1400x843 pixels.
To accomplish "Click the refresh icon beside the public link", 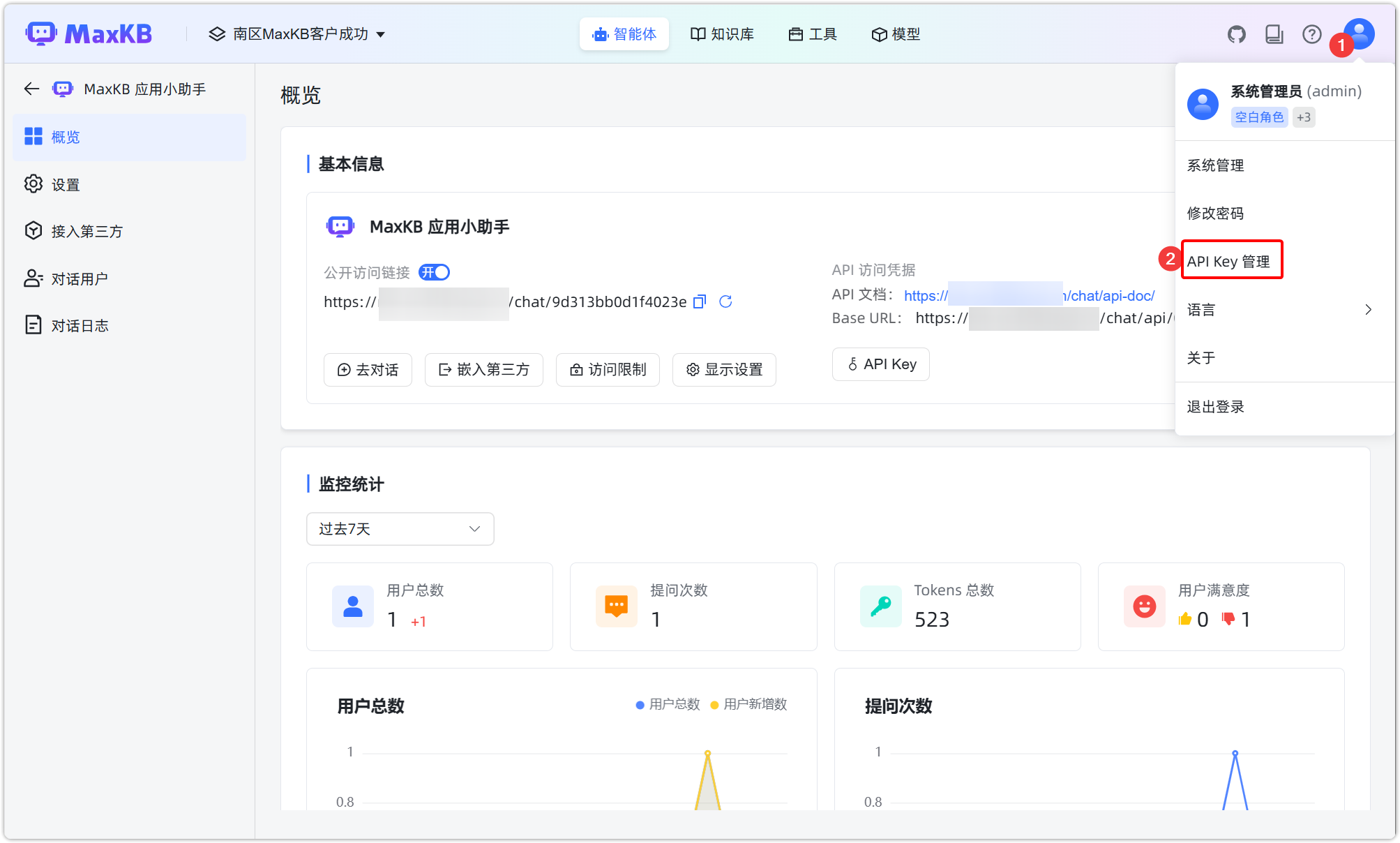I will point(725,301).
